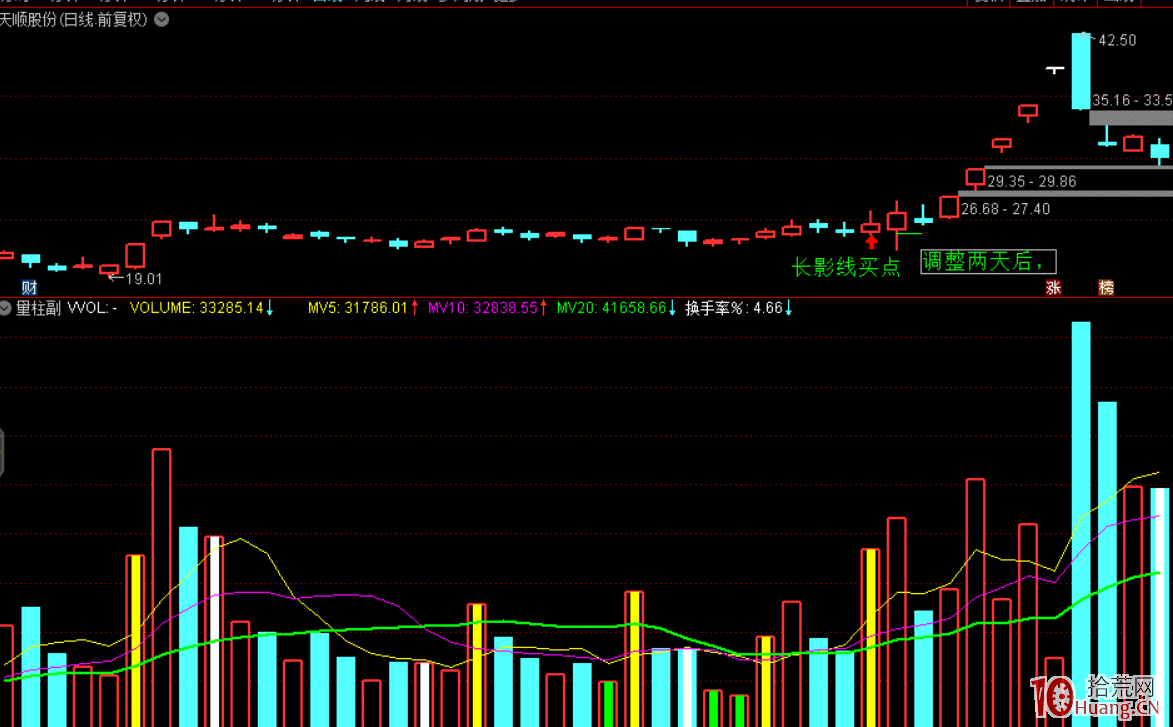Viewport: 1173px width, 727px height.
Task: Click the 榜 marker at chart bottom
Action: click(x=1106, y=287)
